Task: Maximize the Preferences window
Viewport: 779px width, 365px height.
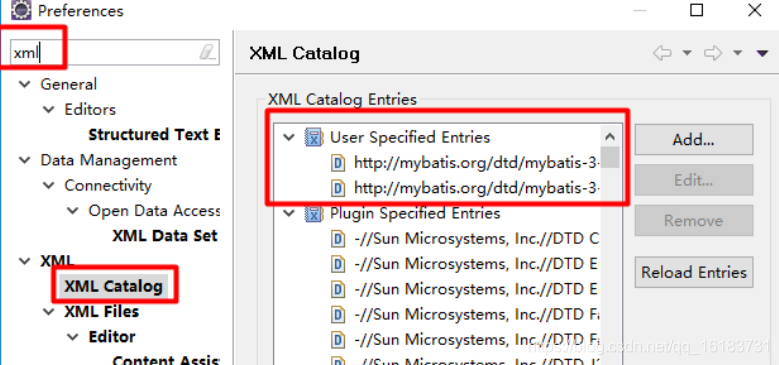Action: point(697,9)
